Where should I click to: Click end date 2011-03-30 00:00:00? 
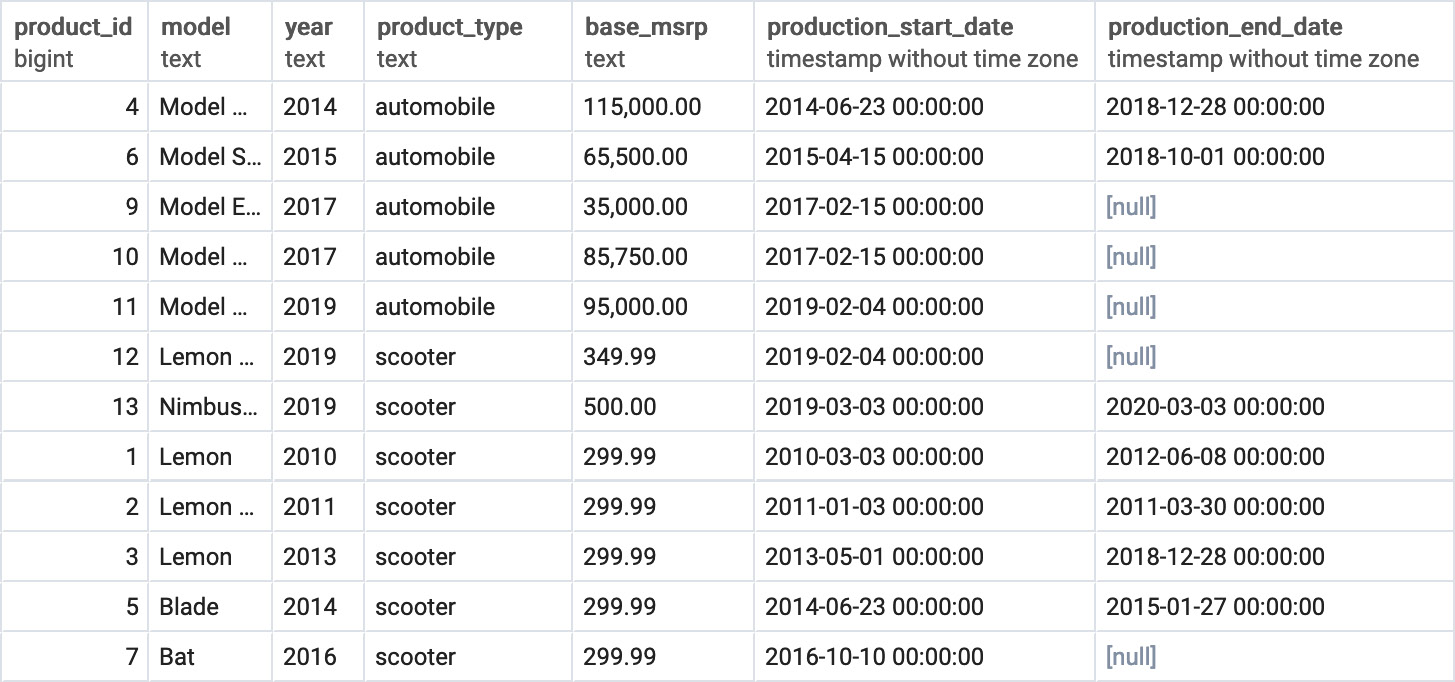click(x=1275, y=506)
